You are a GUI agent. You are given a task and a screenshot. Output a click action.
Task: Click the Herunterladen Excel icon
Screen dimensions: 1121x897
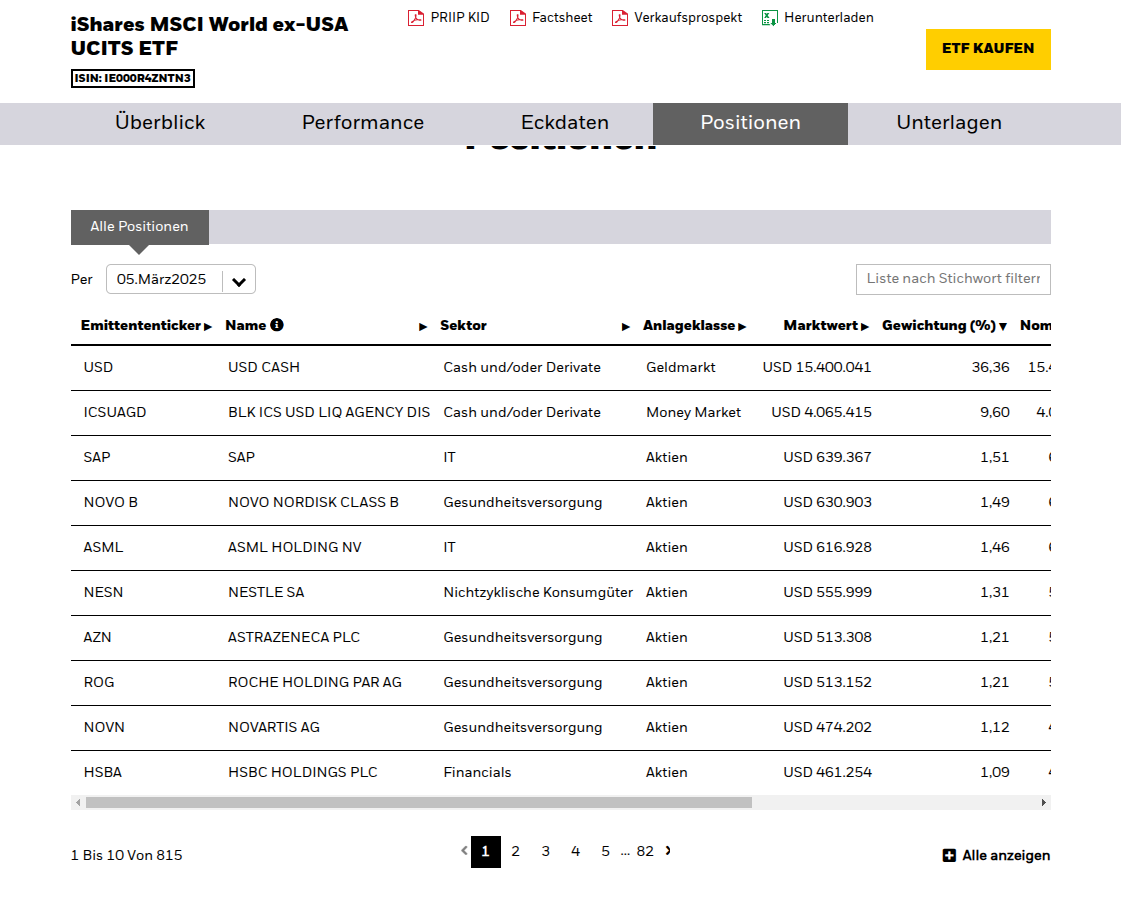[769, 18]
